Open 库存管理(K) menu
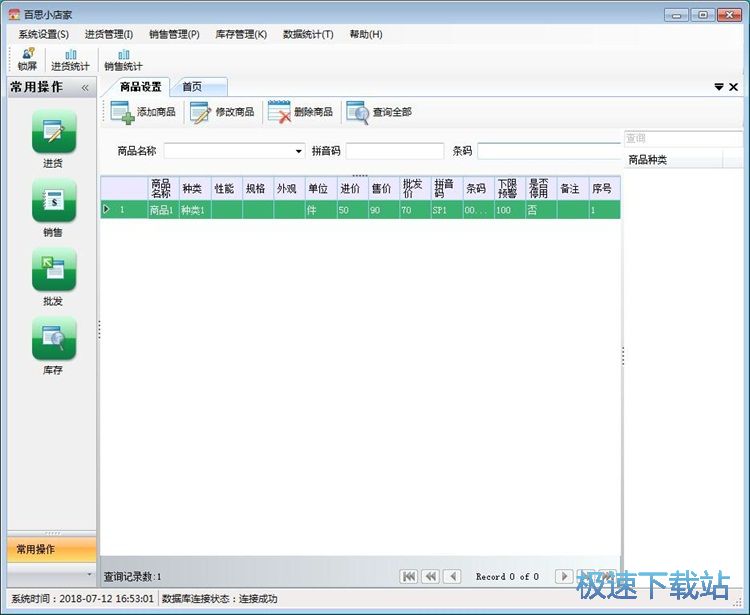Image resolution: width=750 pixels, height=615 pixels. 241,34
